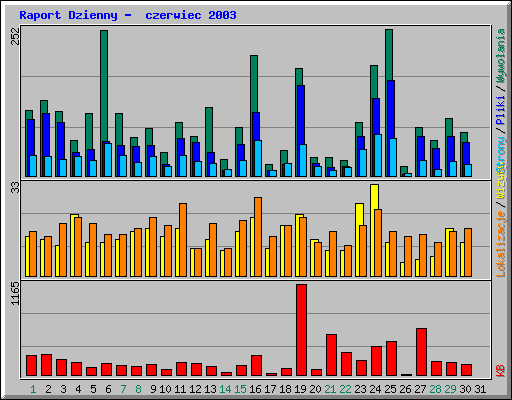Click the 1165 y-axis label of KB chart
The image size is (512, 400).
[x=16, y=293]
